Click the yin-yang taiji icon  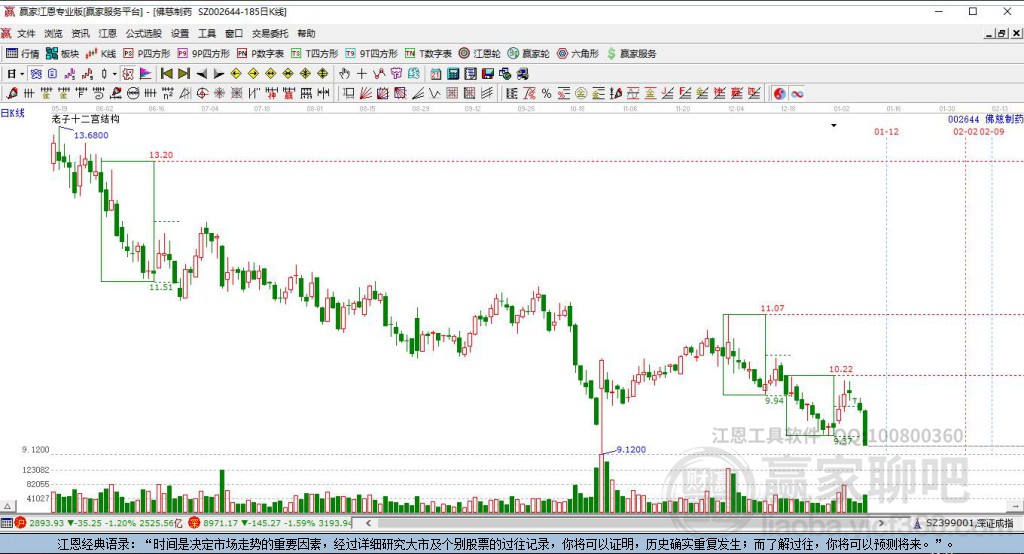pos(780,93)
